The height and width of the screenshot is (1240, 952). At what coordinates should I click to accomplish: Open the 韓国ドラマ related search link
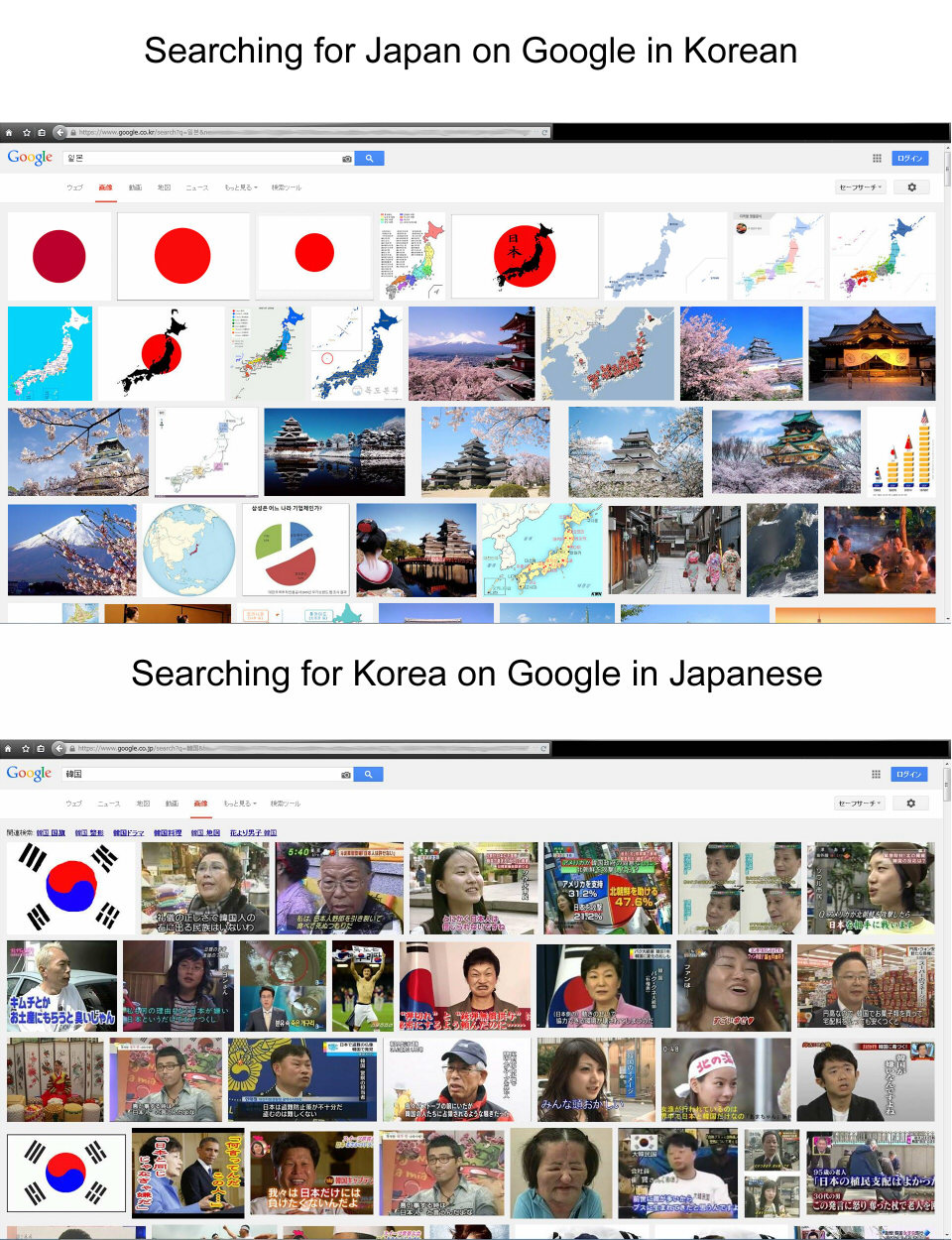point(128,833)
